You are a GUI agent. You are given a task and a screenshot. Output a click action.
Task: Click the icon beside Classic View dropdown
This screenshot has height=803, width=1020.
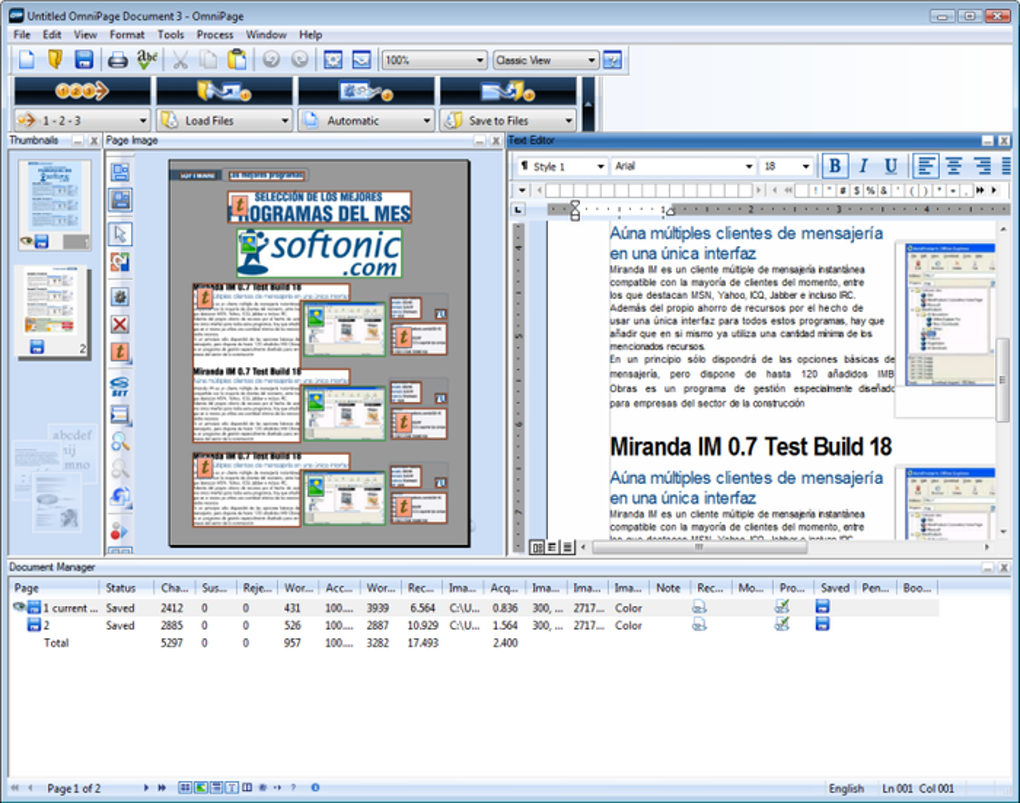point(612,60)
